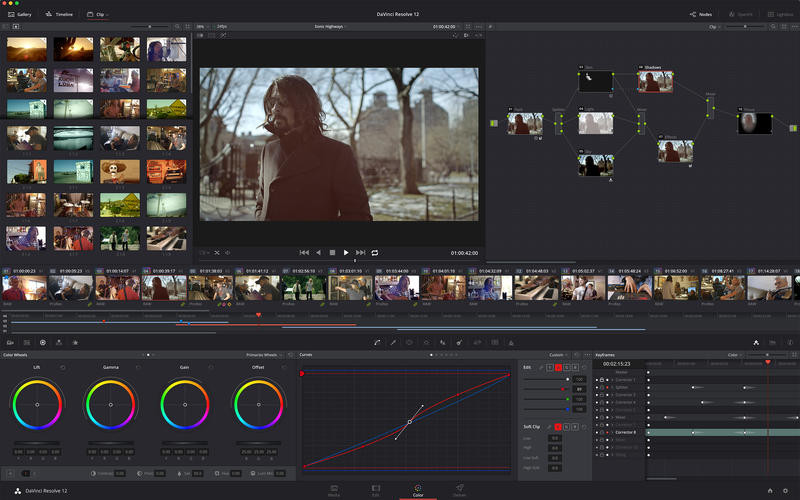Switch to the Media page tab

click(x=334, y=490)
